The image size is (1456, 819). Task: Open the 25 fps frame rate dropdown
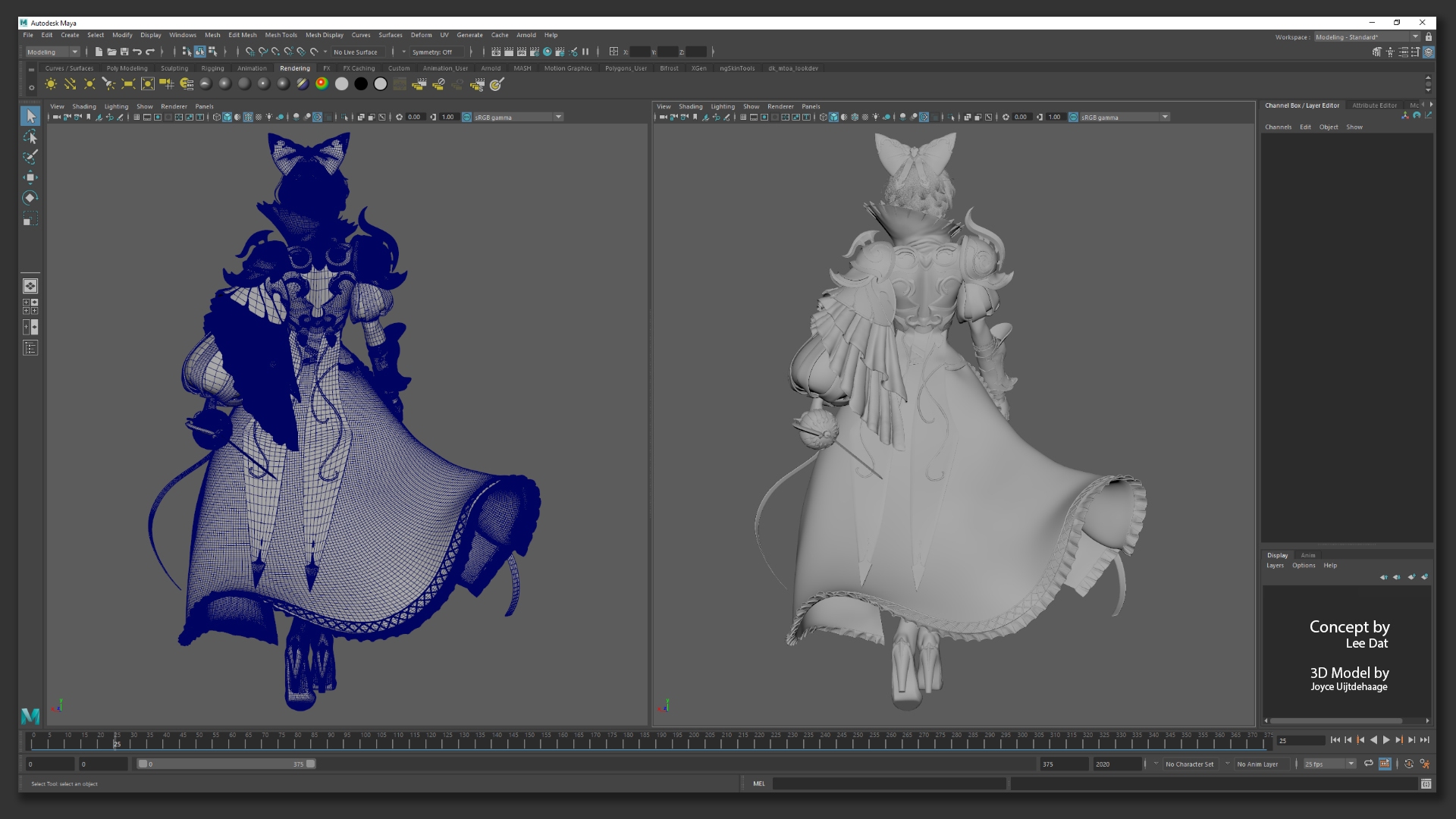point(1329,764)
